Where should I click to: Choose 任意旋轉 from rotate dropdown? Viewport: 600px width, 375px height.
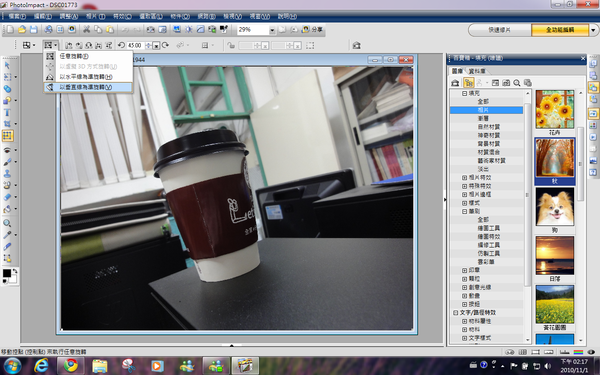click(x=88, y=56)
